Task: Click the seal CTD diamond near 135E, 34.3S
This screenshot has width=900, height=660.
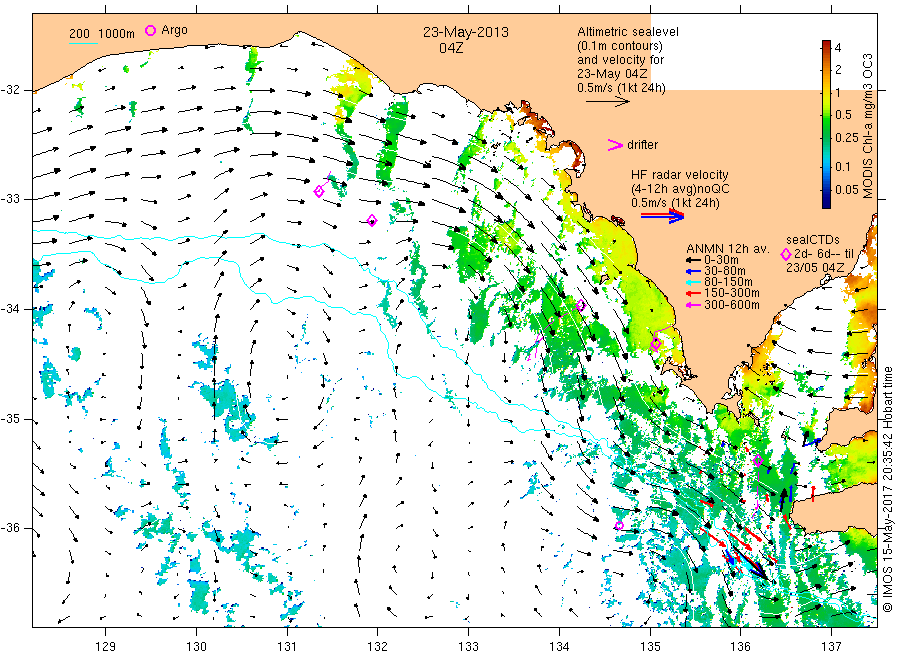Action: tap(655, 344)
